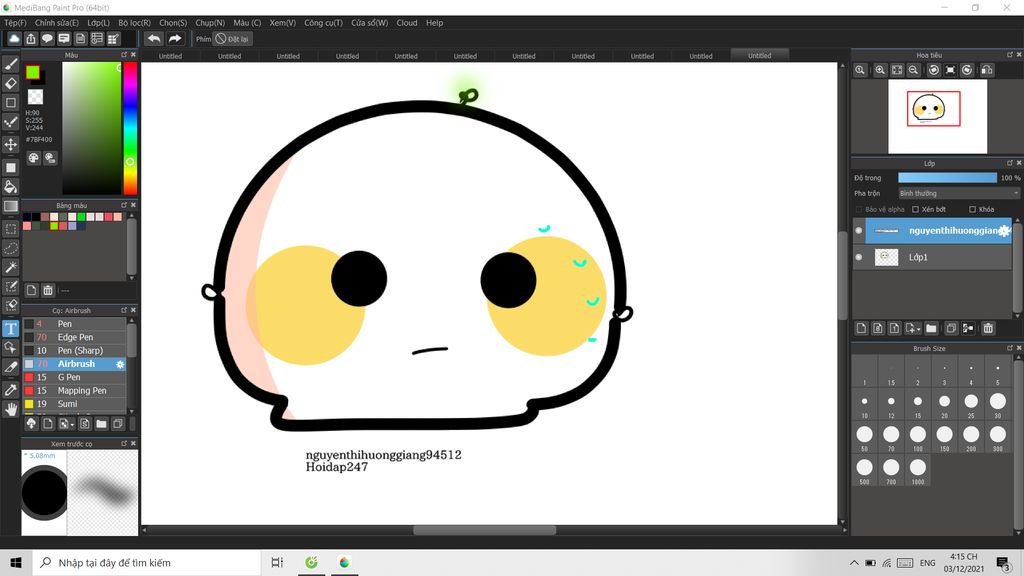This screenshot has height=576, width=1024.
Task: Open the Tệp(F) menu
Action: [x=16, y=23]
